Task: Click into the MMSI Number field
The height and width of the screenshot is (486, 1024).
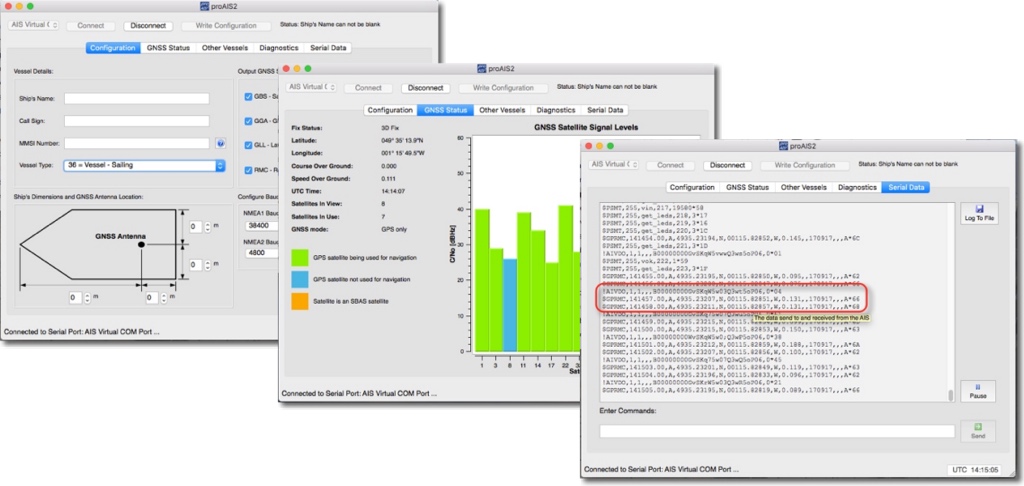Action: pos(136,143)
